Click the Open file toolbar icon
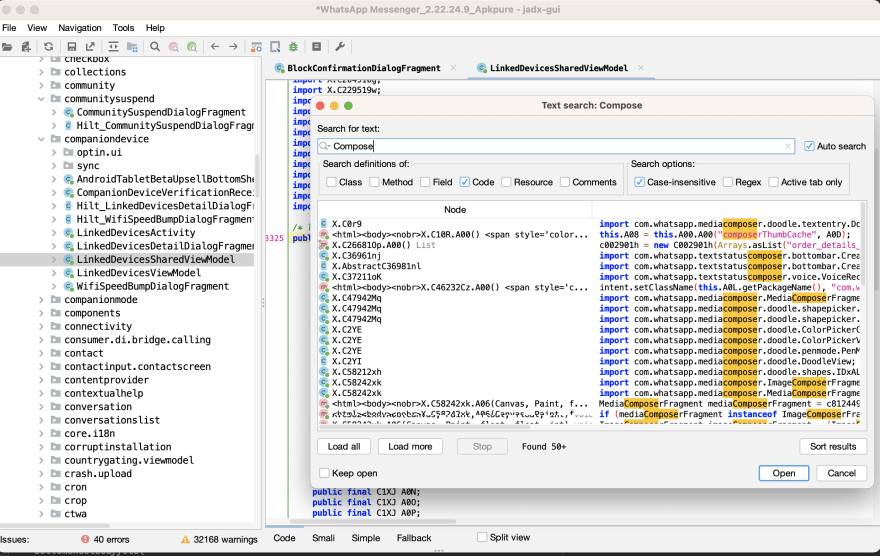Viewport: 880px width, 556px height. (x=7, y=47)
